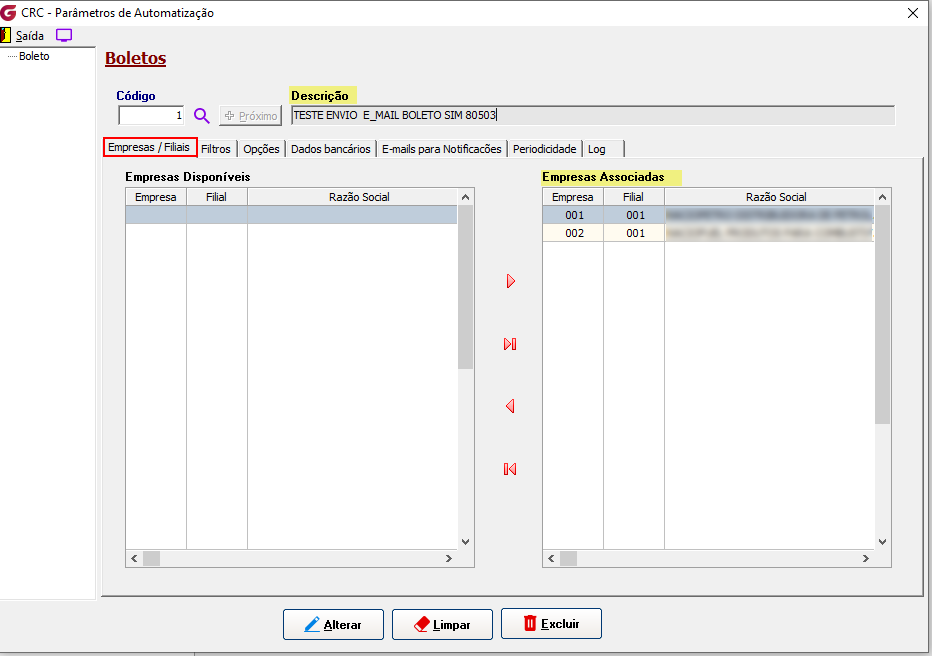Click Filial 001 cell in Empresa 002 row
This screenshot has height=656, width=932.
634,233
